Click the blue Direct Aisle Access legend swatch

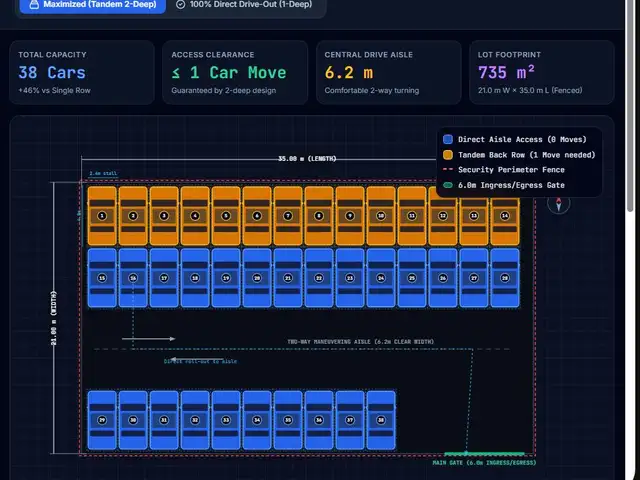[x=448, y=139]
